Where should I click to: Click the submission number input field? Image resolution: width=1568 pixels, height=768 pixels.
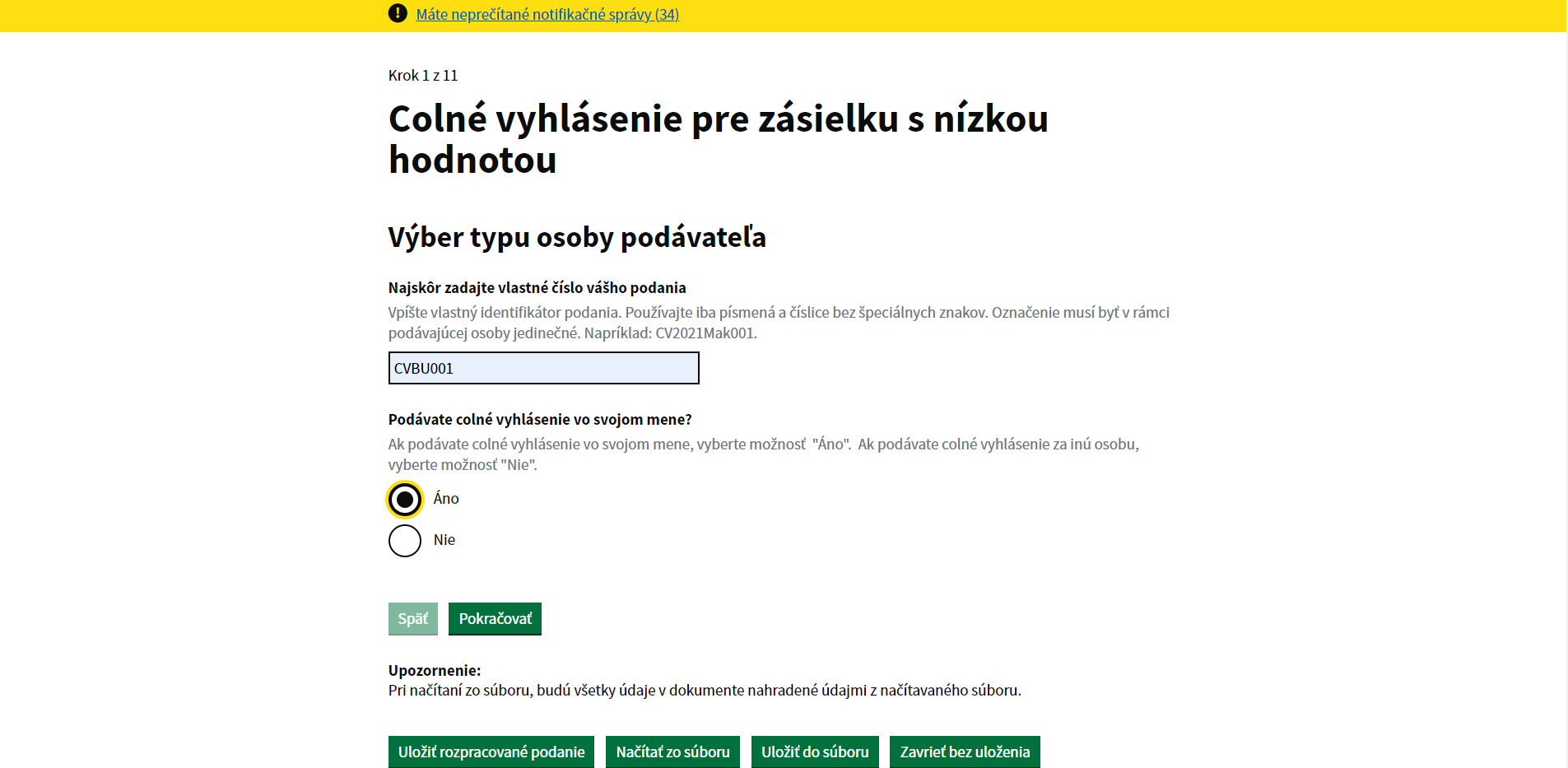point(543,368)
